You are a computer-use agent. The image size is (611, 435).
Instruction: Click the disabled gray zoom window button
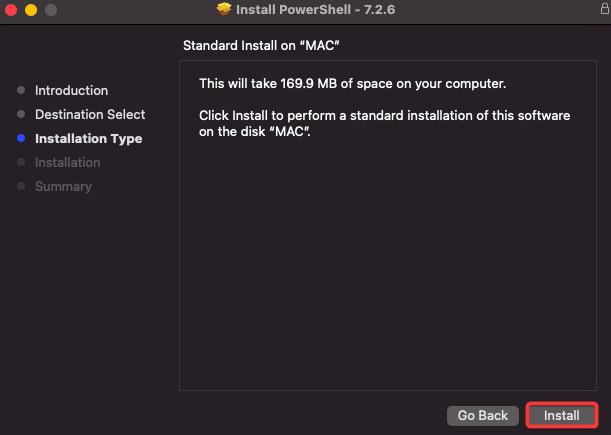51,10
